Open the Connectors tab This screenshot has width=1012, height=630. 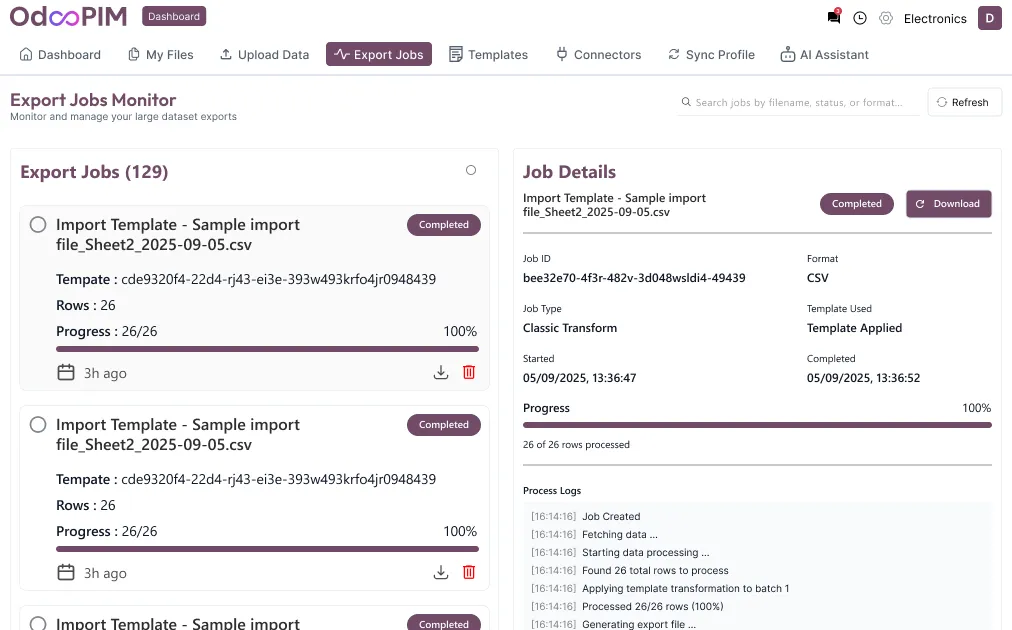pyautogui.click(x=598, y=54)
